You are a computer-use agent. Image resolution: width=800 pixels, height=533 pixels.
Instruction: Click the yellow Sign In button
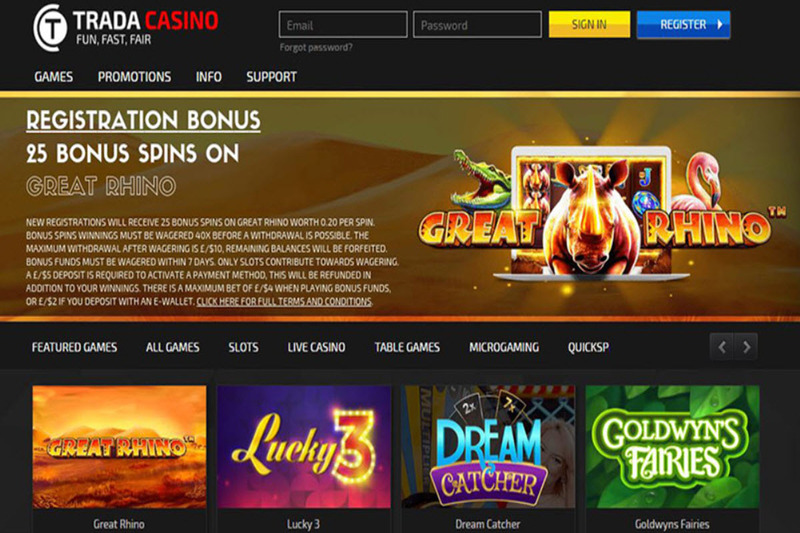[589, 24]
